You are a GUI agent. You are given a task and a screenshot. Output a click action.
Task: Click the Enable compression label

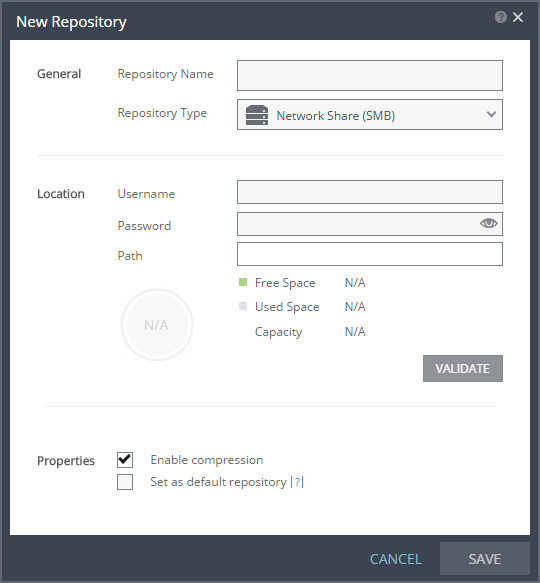click(x=207, y=460)
